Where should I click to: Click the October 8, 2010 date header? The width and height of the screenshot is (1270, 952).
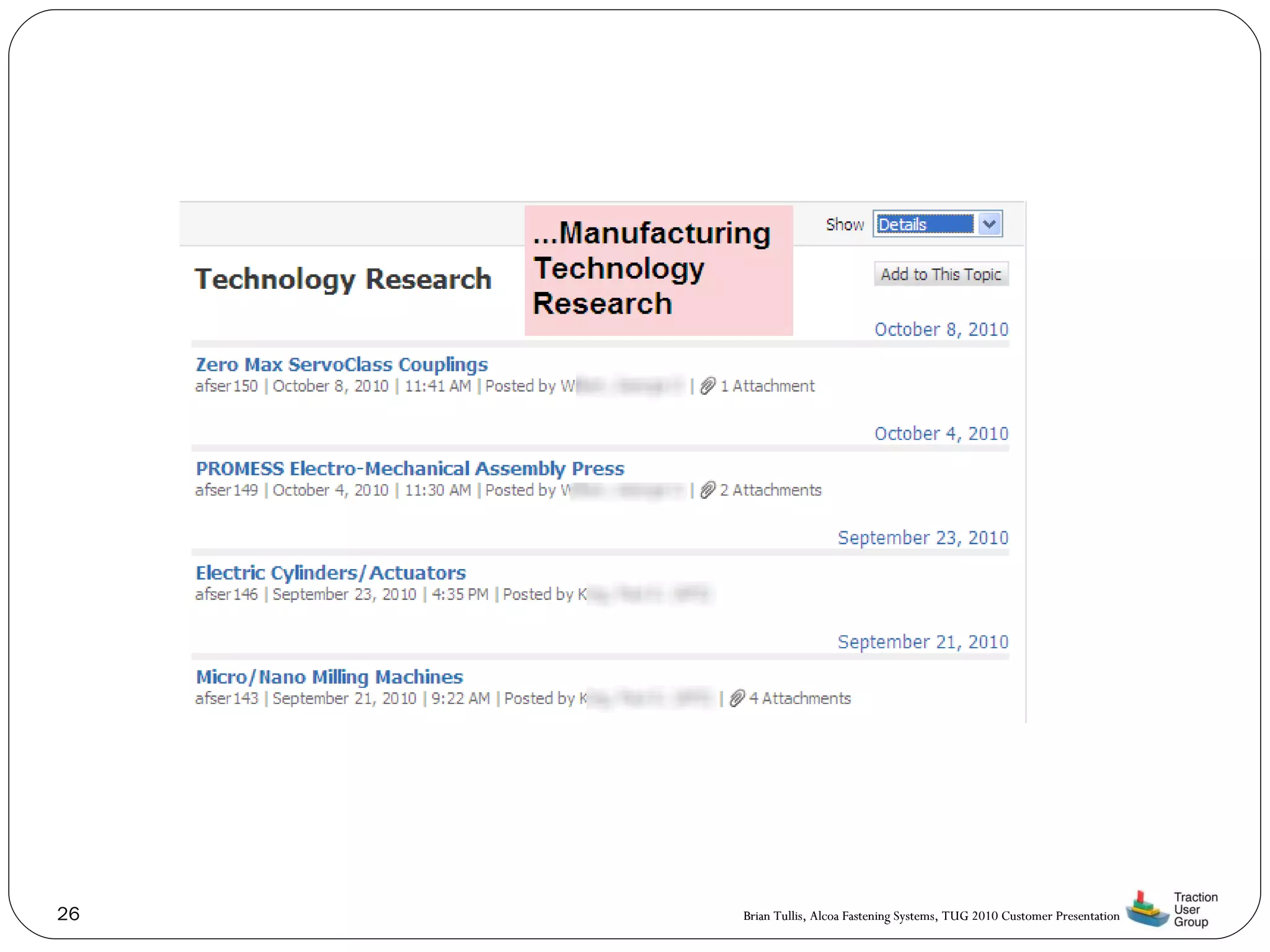941,330
